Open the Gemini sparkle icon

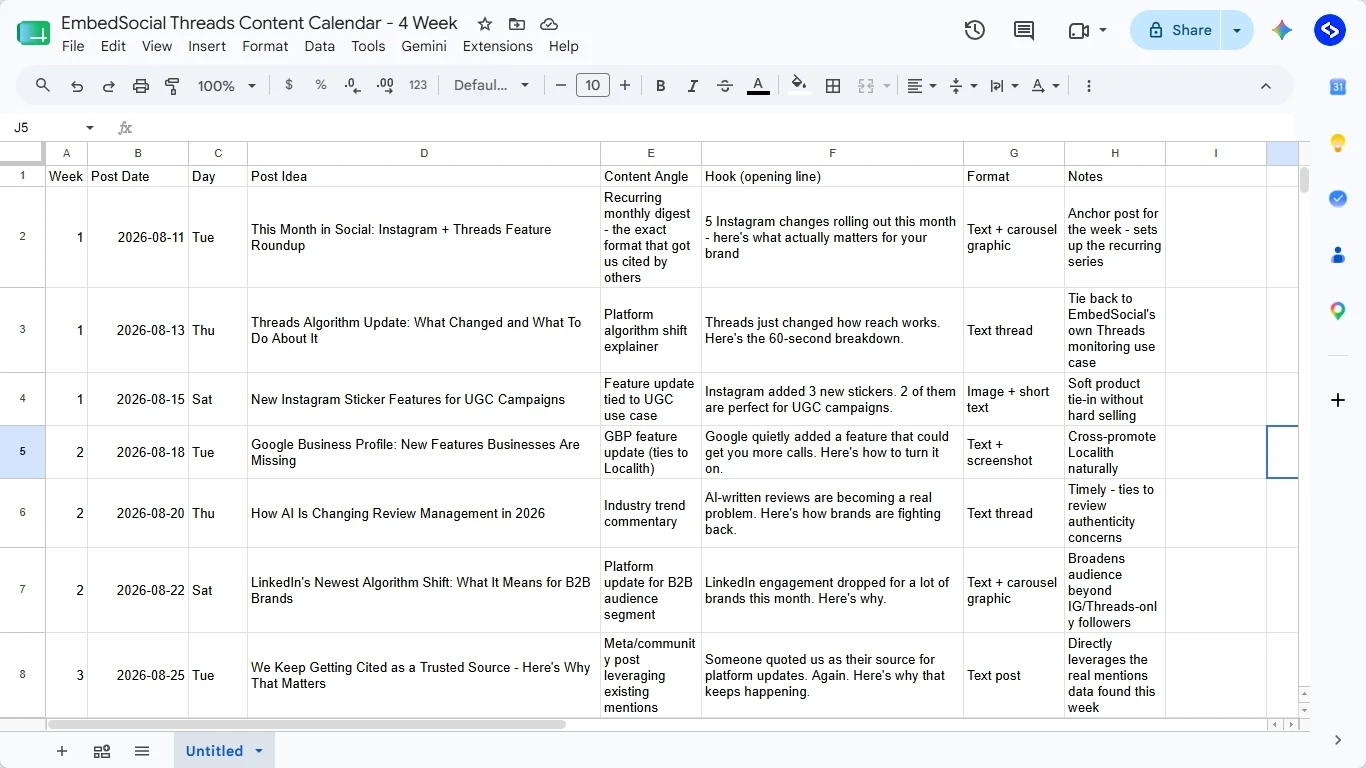coord(1282,30)
